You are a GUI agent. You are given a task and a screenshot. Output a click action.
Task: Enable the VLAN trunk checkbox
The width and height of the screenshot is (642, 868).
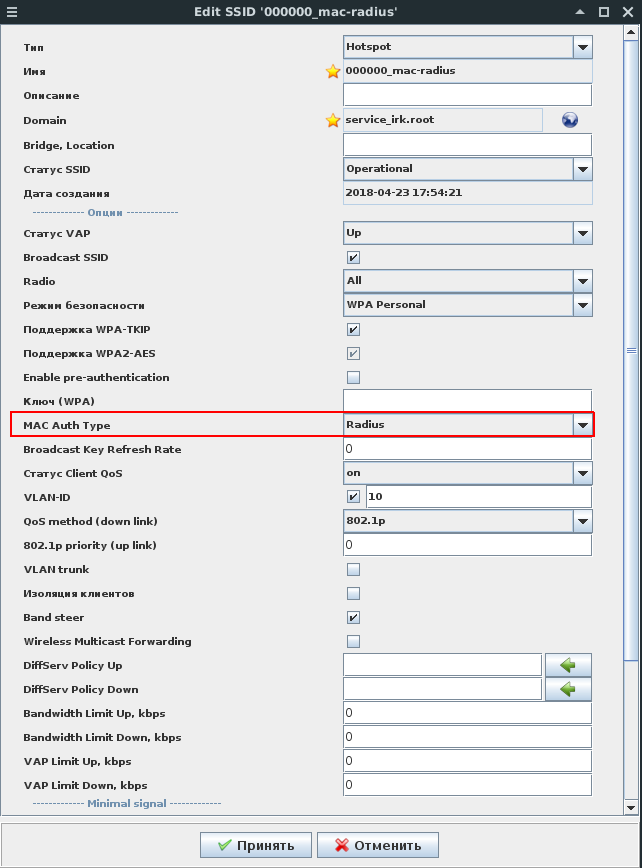(x=353, y=569)
